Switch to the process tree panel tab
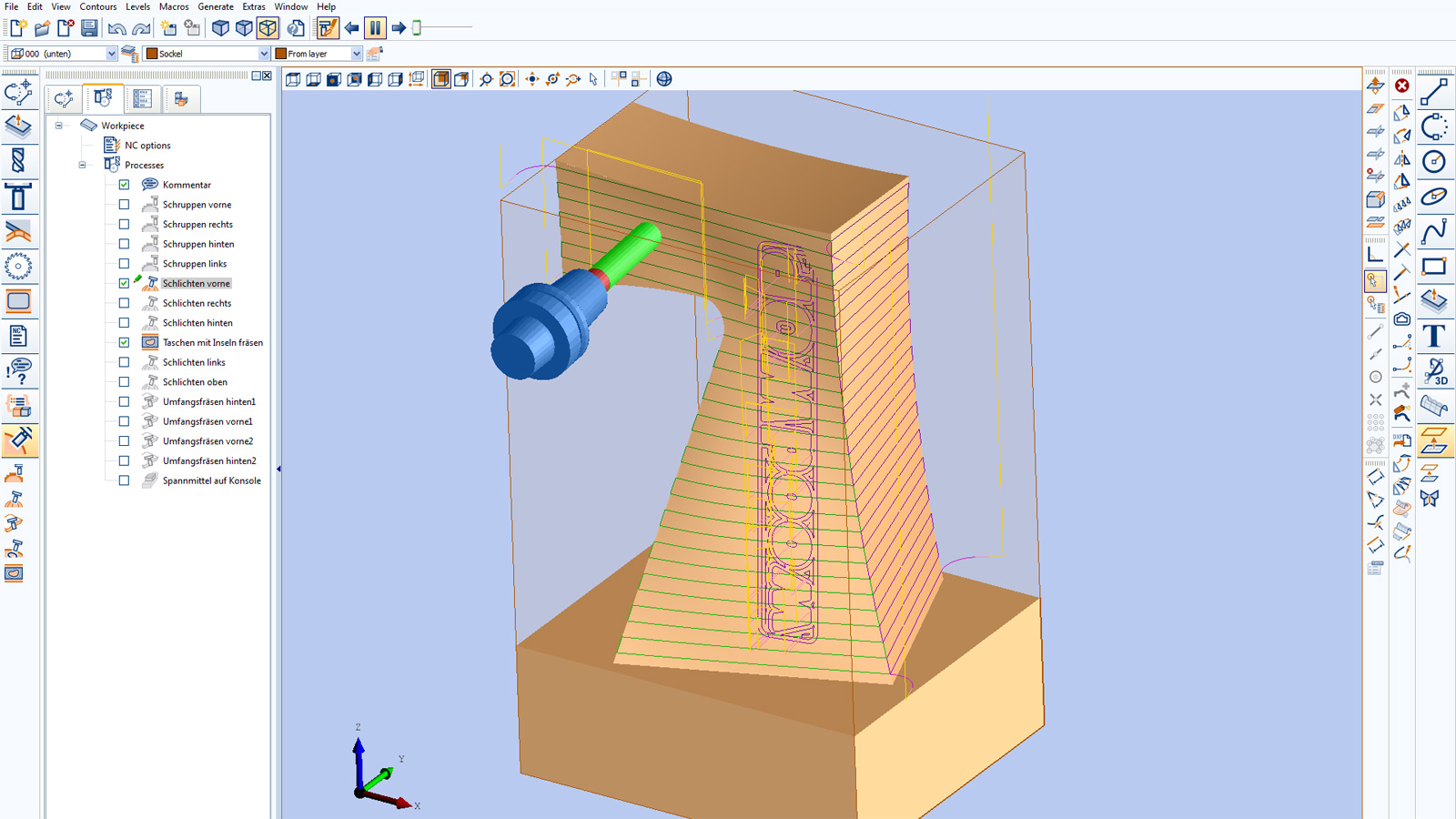 (x=103, y=98)
